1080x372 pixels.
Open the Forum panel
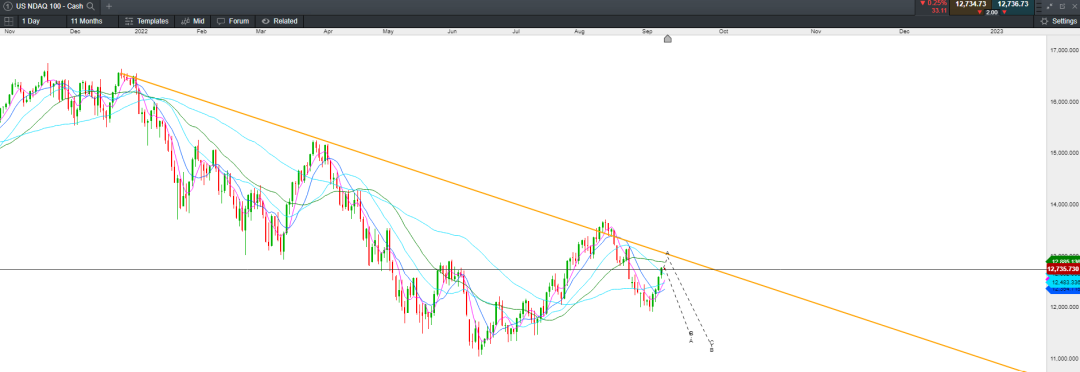(233, 21)
